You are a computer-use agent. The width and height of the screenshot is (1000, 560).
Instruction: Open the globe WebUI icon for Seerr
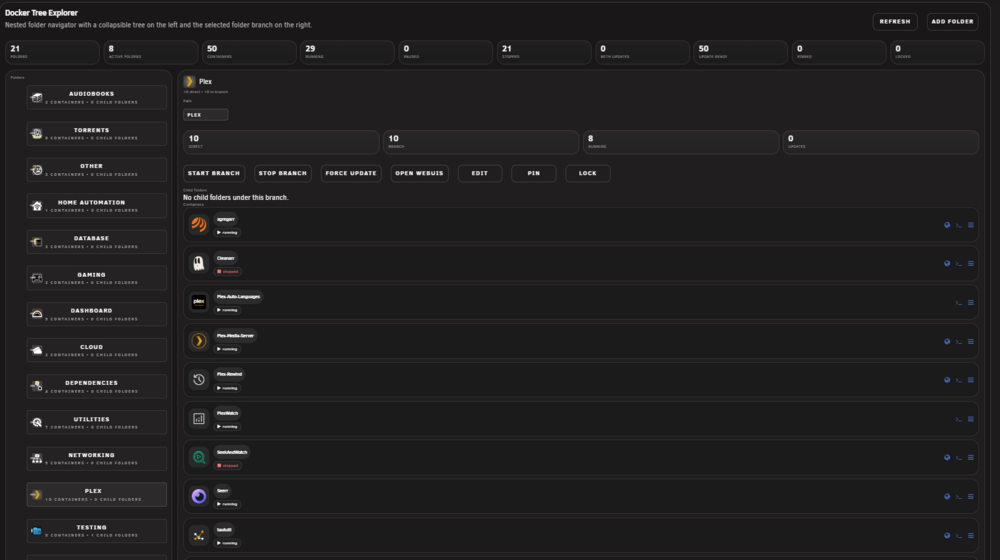[947, 496]
